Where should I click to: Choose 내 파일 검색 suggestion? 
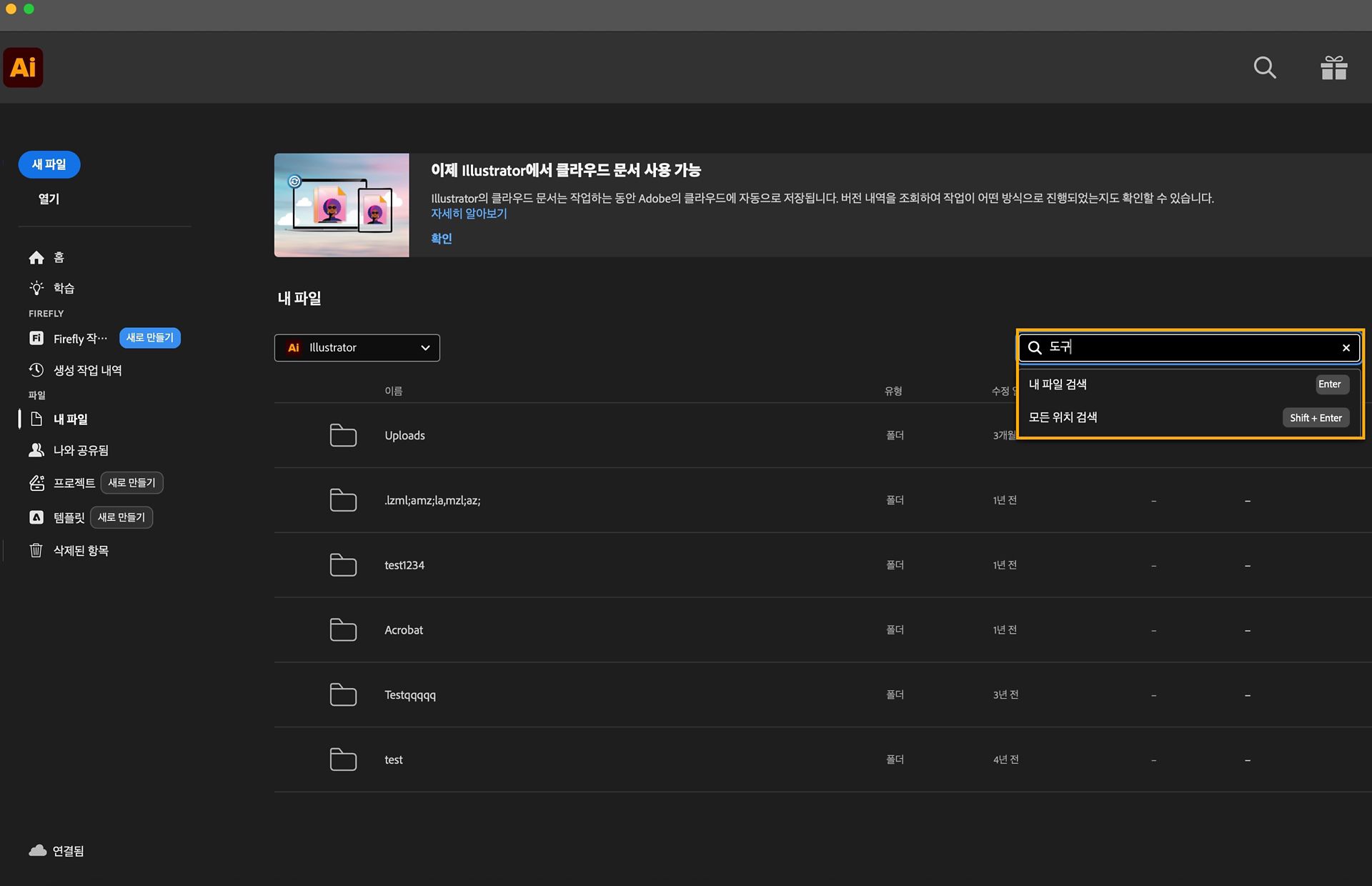pyautogui.click(x=1189, y=384)
